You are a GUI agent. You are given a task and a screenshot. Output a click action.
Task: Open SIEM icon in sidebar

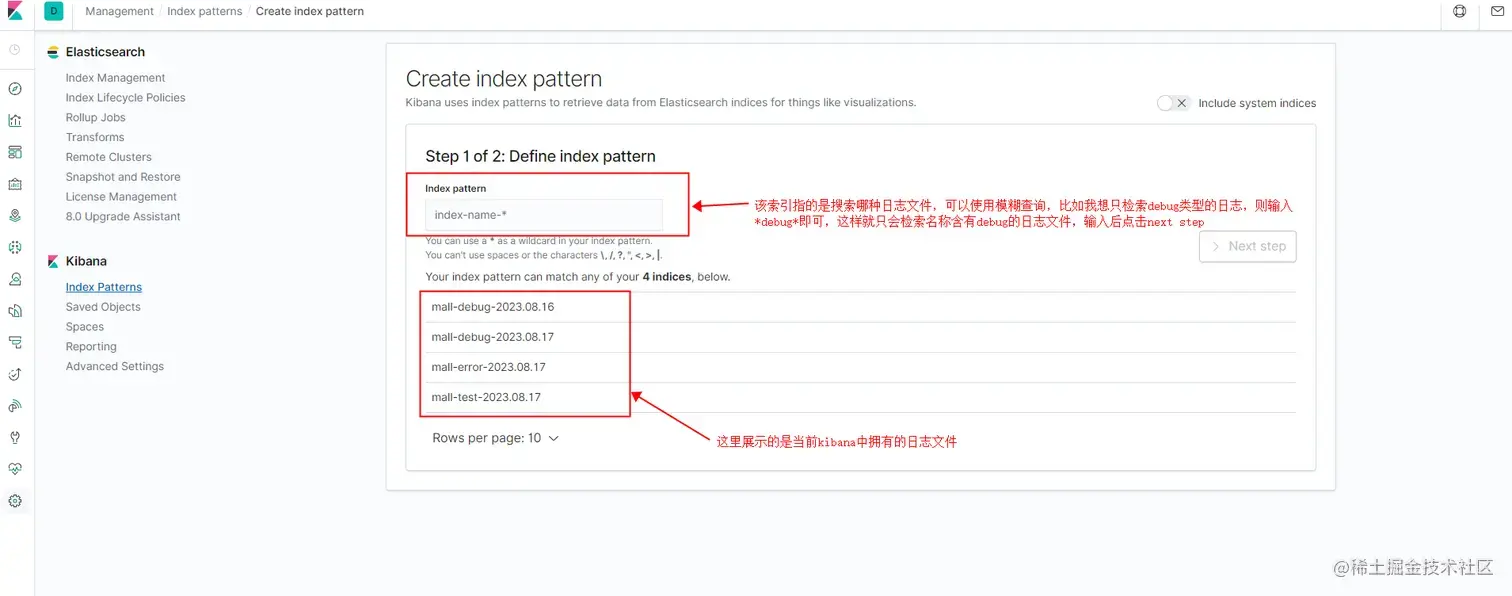[15, 406]
